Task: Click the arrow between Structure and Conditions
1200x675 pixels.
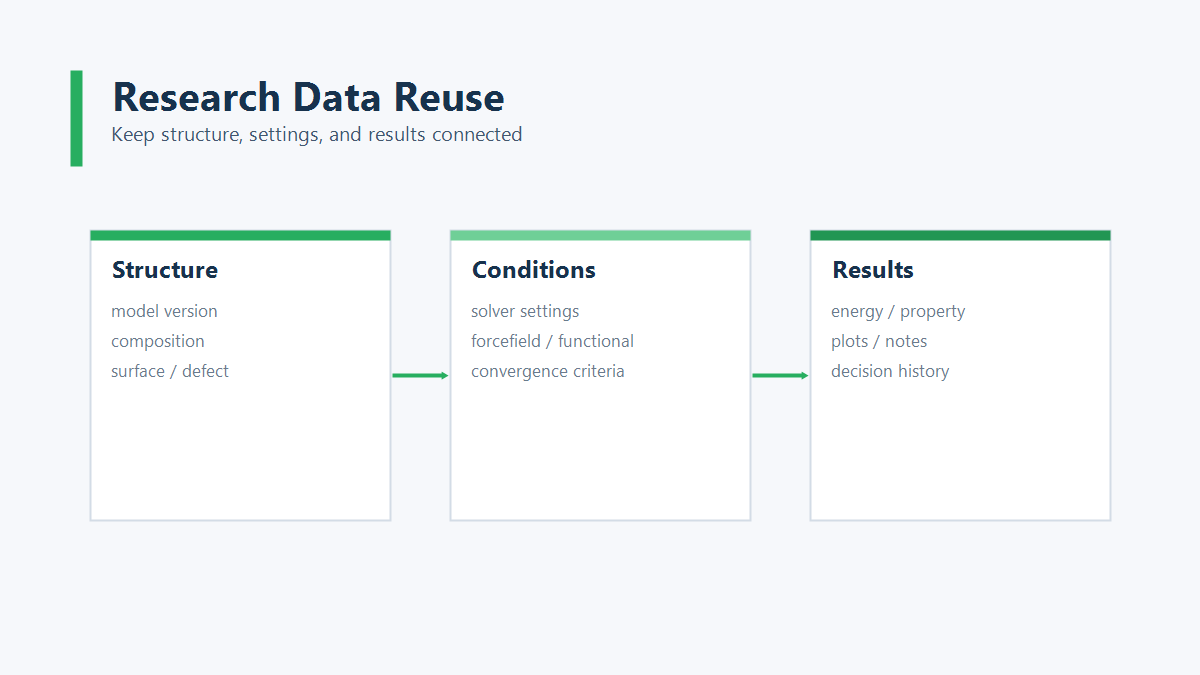Action: 420,375
